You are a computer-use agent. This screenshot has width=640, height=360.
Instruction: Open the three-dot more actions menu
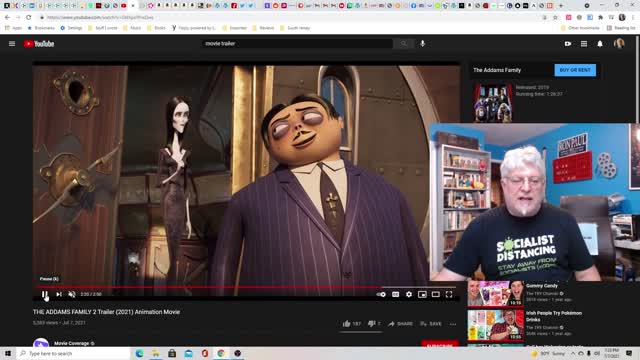453,324
